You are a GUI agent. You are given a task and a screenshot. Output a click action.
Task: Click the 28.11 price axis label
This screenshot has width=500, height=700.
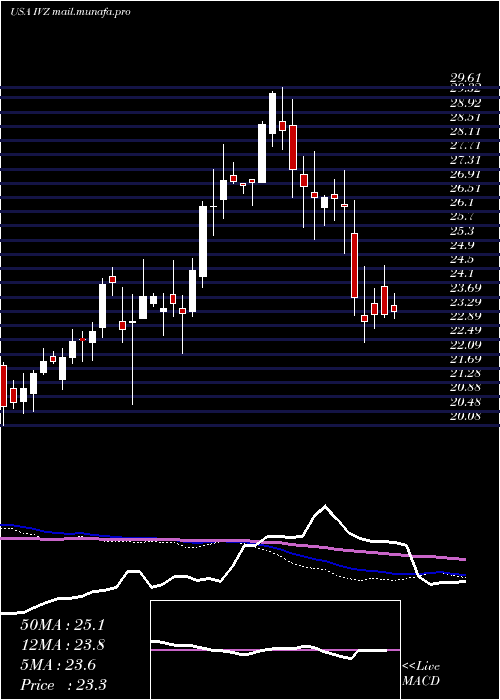[x=465, y=132]
